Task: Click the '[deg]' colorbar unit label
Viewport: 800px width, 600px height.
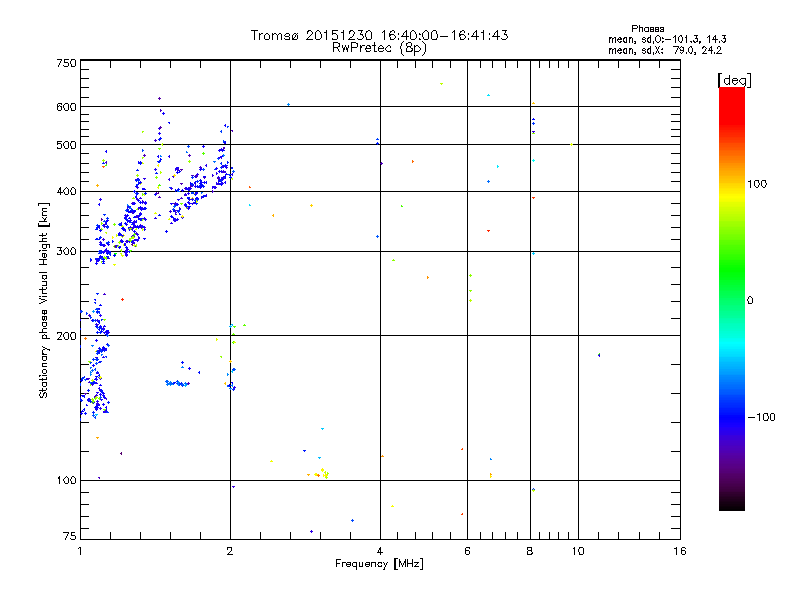Action: pos(734,81)
